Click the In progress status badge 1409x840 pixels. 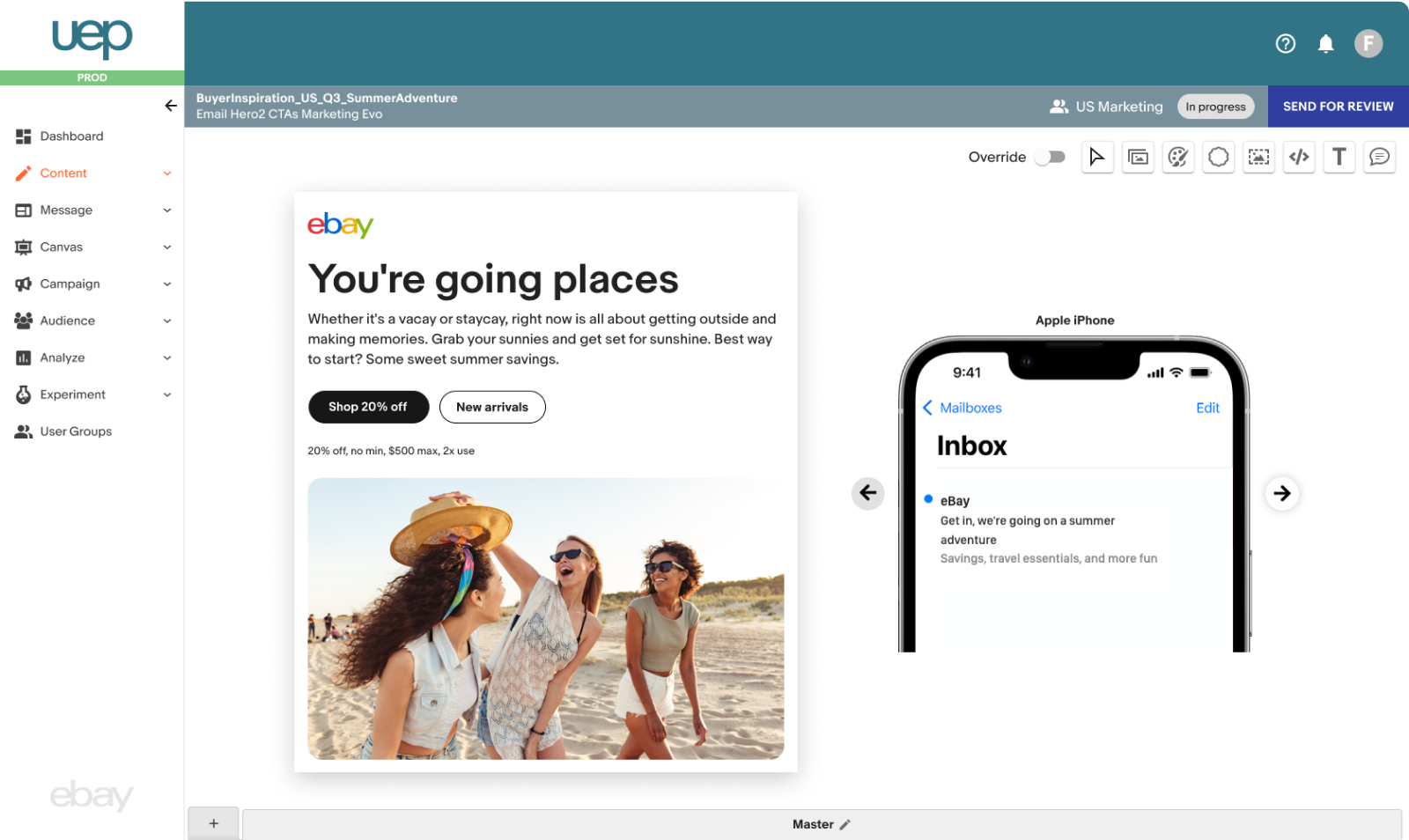click(x=1216, y=107)
